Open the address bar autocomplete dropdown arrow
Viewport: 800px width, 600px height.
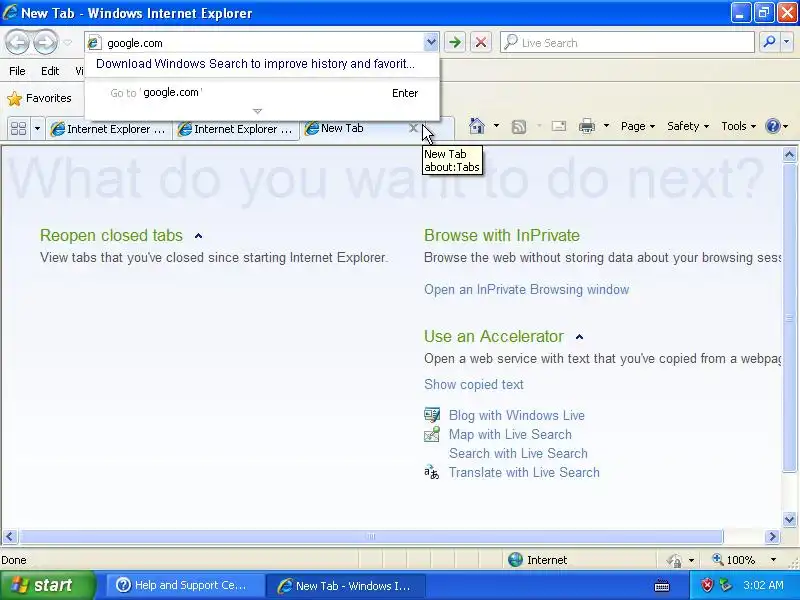(431, 43)
